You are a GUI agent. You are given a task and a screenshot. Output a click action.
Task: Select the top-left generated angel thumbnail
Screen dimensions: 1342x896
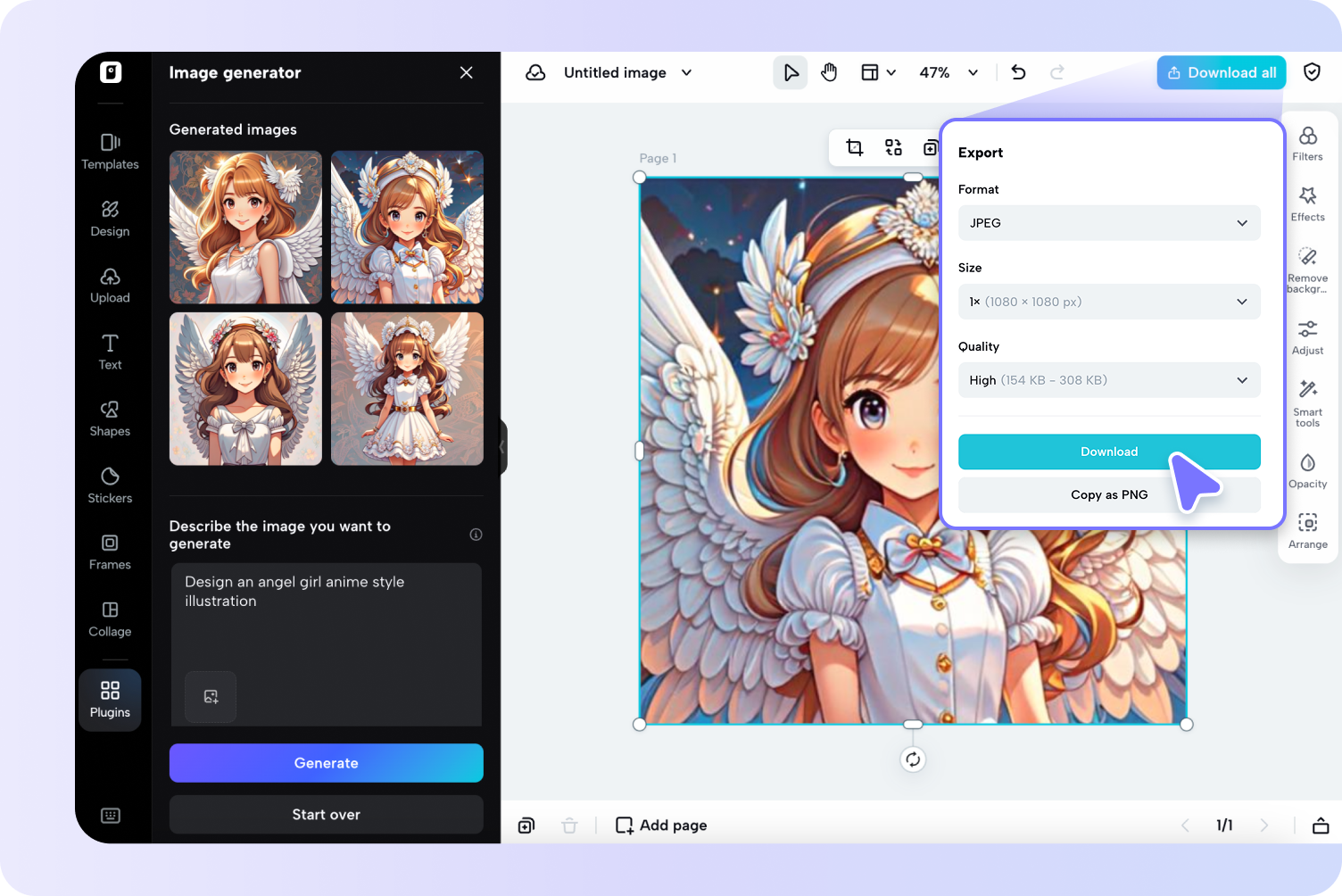[x=245, y=228]
